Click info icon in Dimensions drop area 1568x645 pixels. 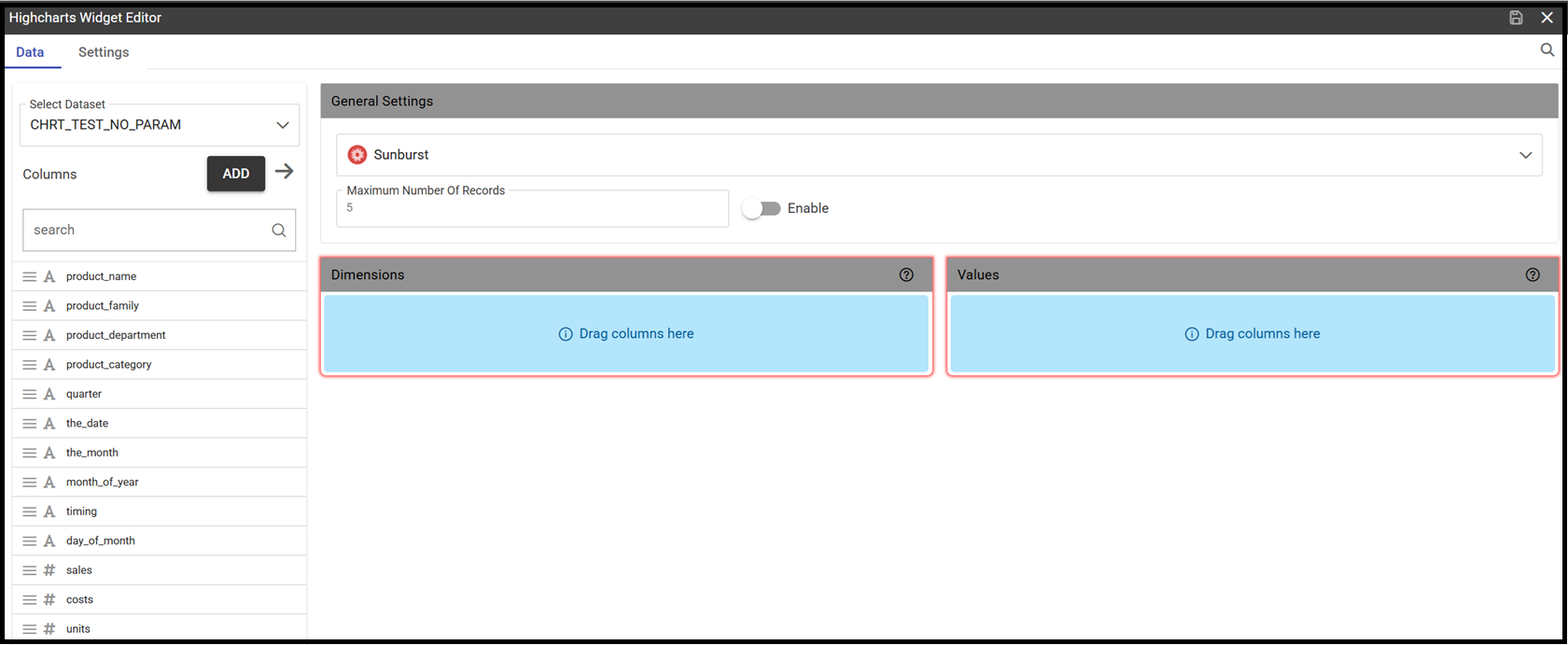pyautogui.click(x=566, y=334)
